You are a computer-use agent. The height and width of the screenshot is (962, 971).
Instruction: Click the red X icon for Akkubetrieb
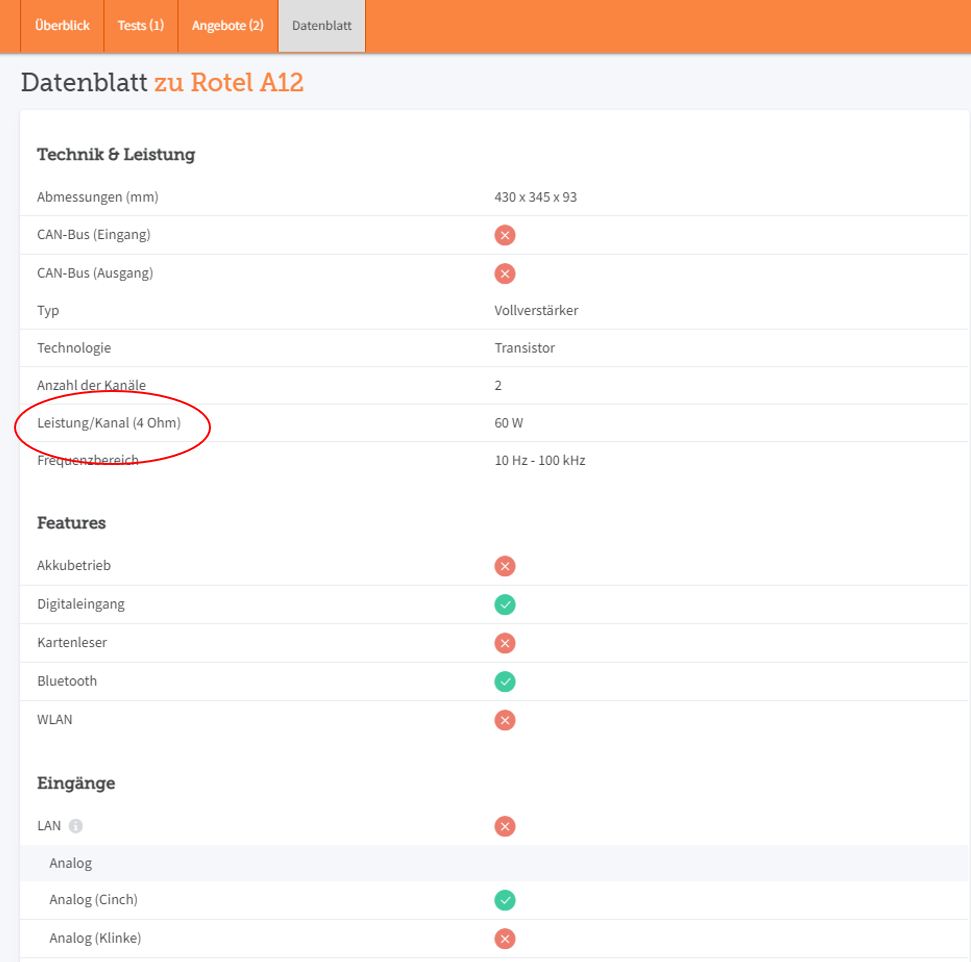point(505,566)
